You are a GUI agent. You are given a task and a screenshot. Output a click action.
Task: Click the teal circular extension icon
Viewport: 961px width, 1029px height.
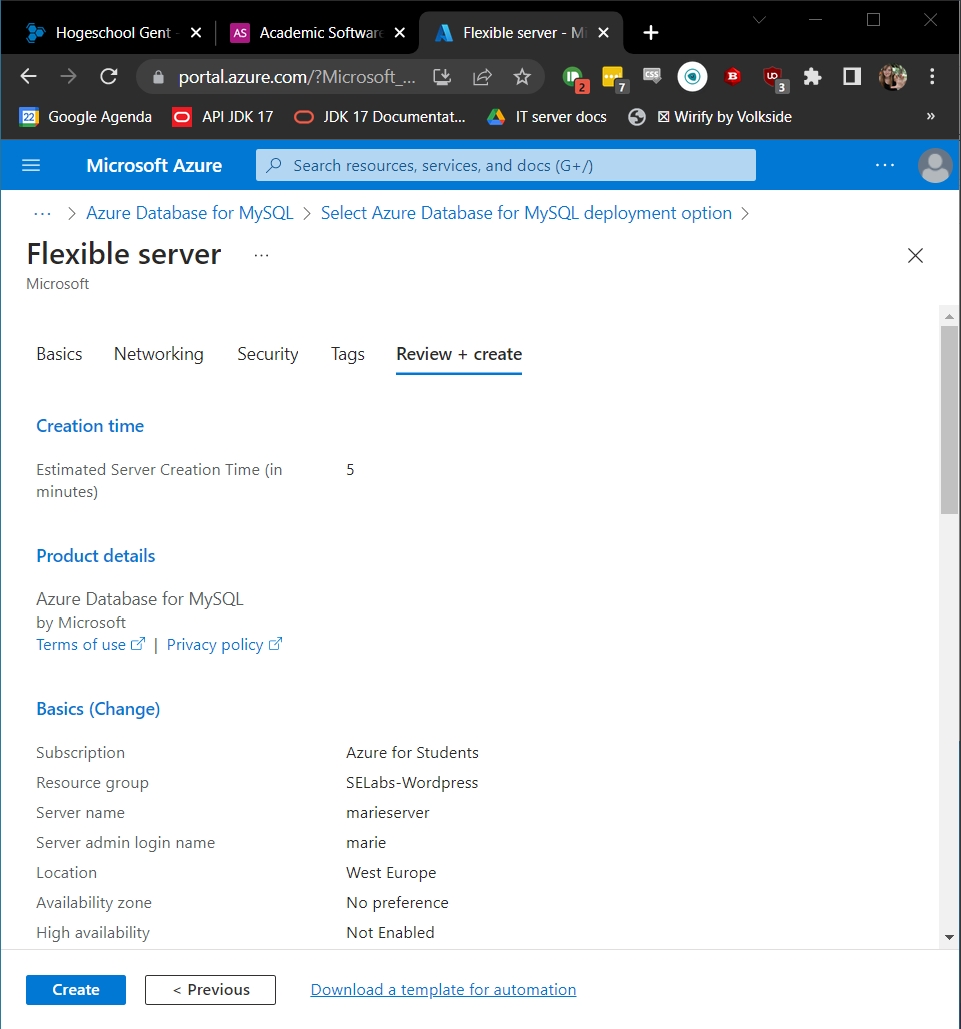[692, 77]
